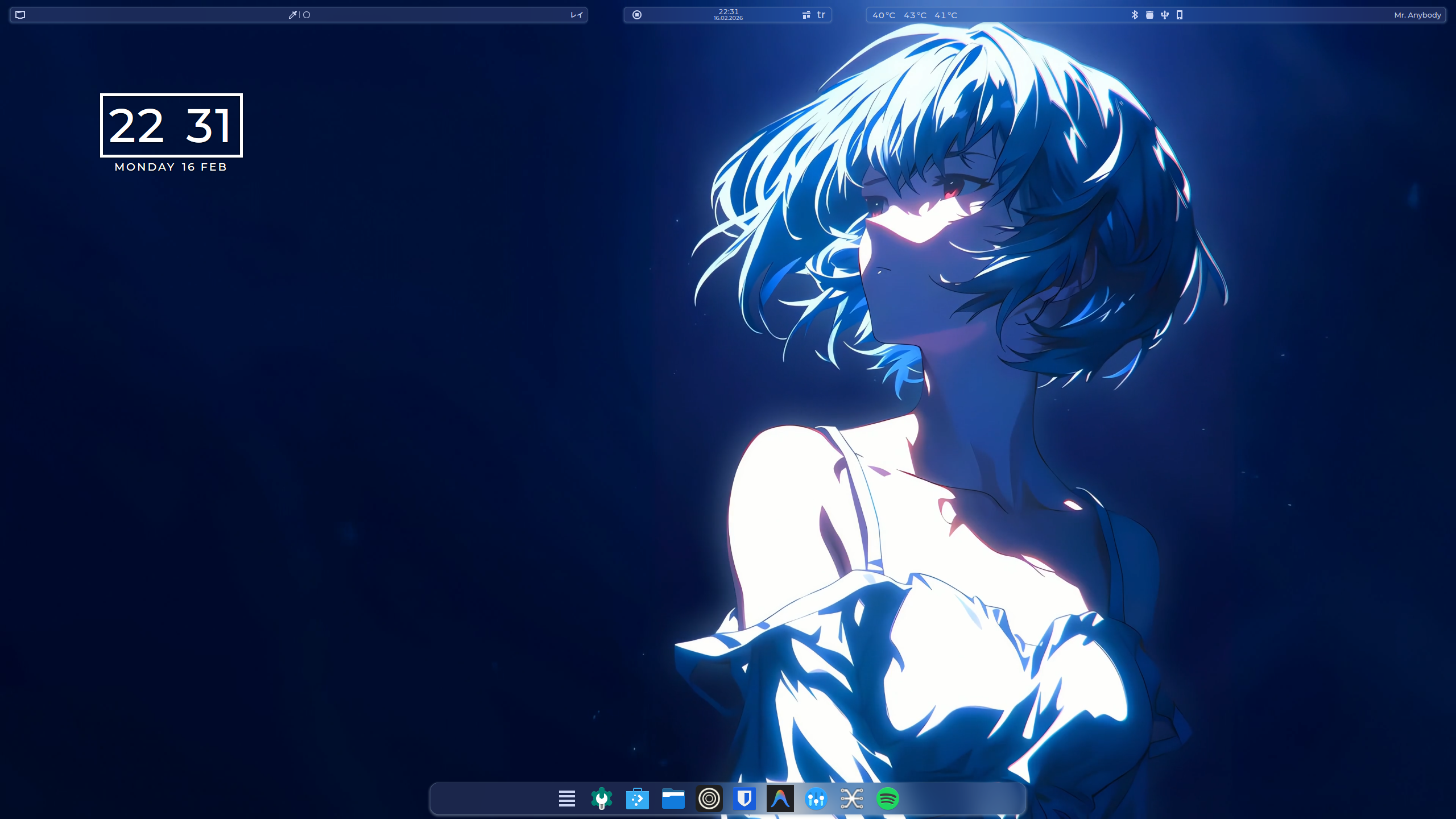Open the Discover software store from dock
Image resolution: width=1456 pixels, height=819 pixels.
click(x=638, y=799)
